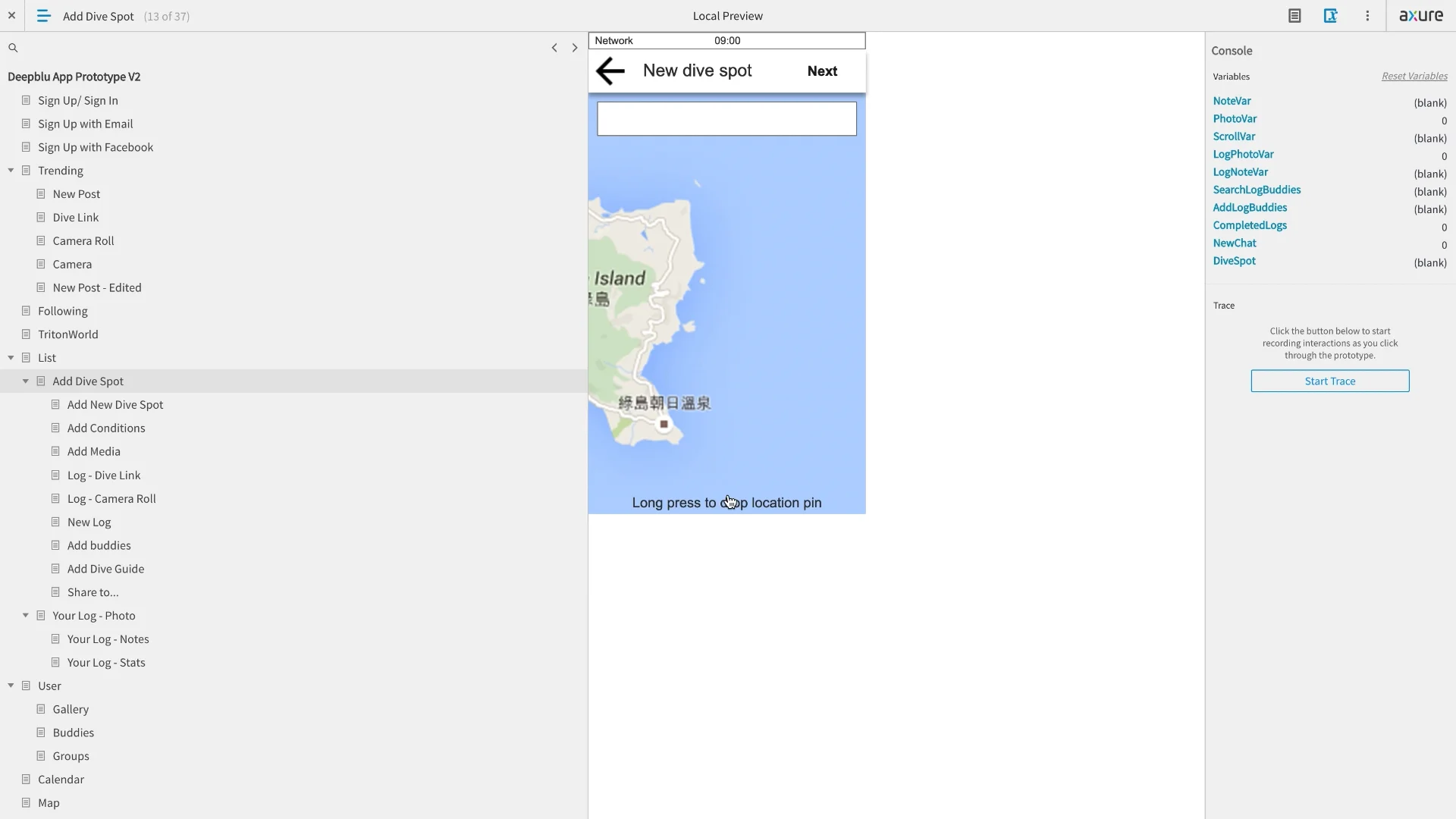Click the NoteVar variable name
Image resolution: width=1456 pixels, height=819 pixels.
coord(1232,101)
